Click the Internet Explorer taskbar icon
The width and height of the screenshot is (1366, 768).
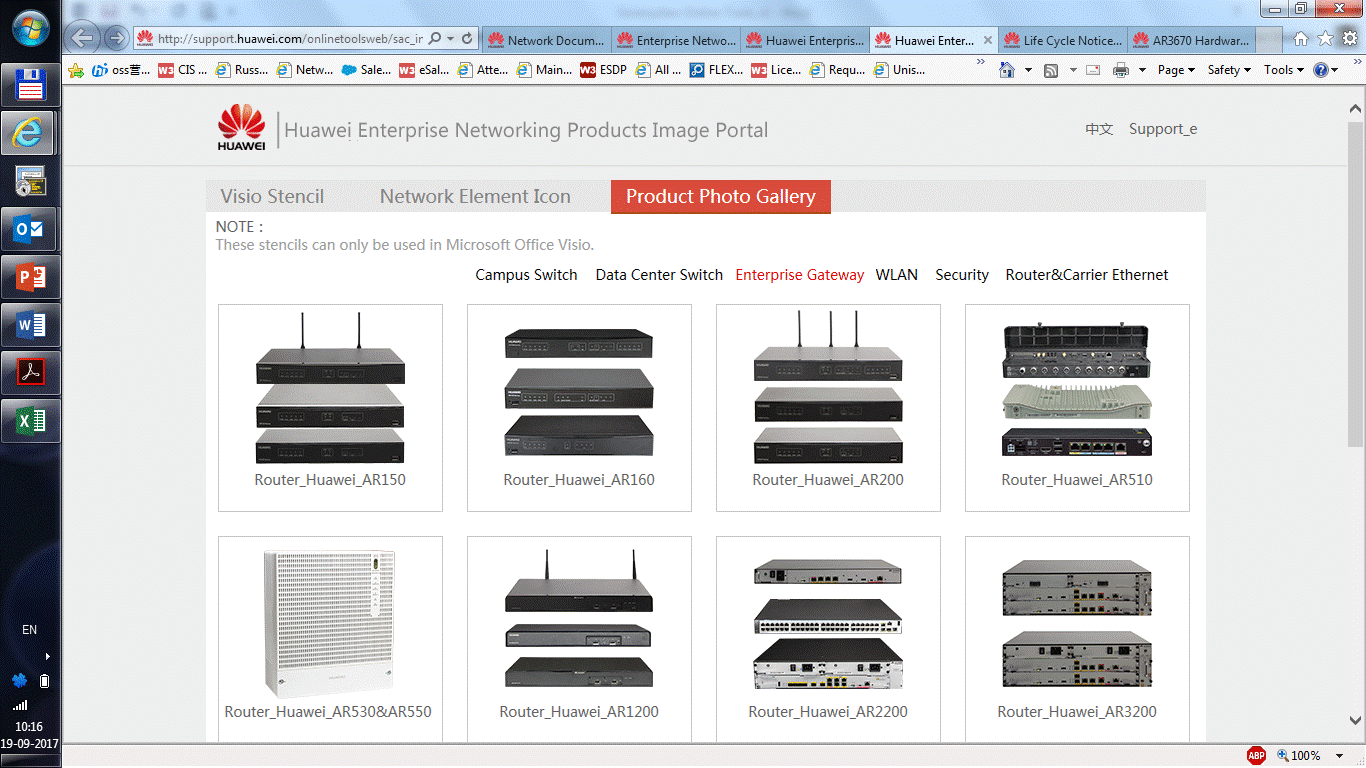30,133
